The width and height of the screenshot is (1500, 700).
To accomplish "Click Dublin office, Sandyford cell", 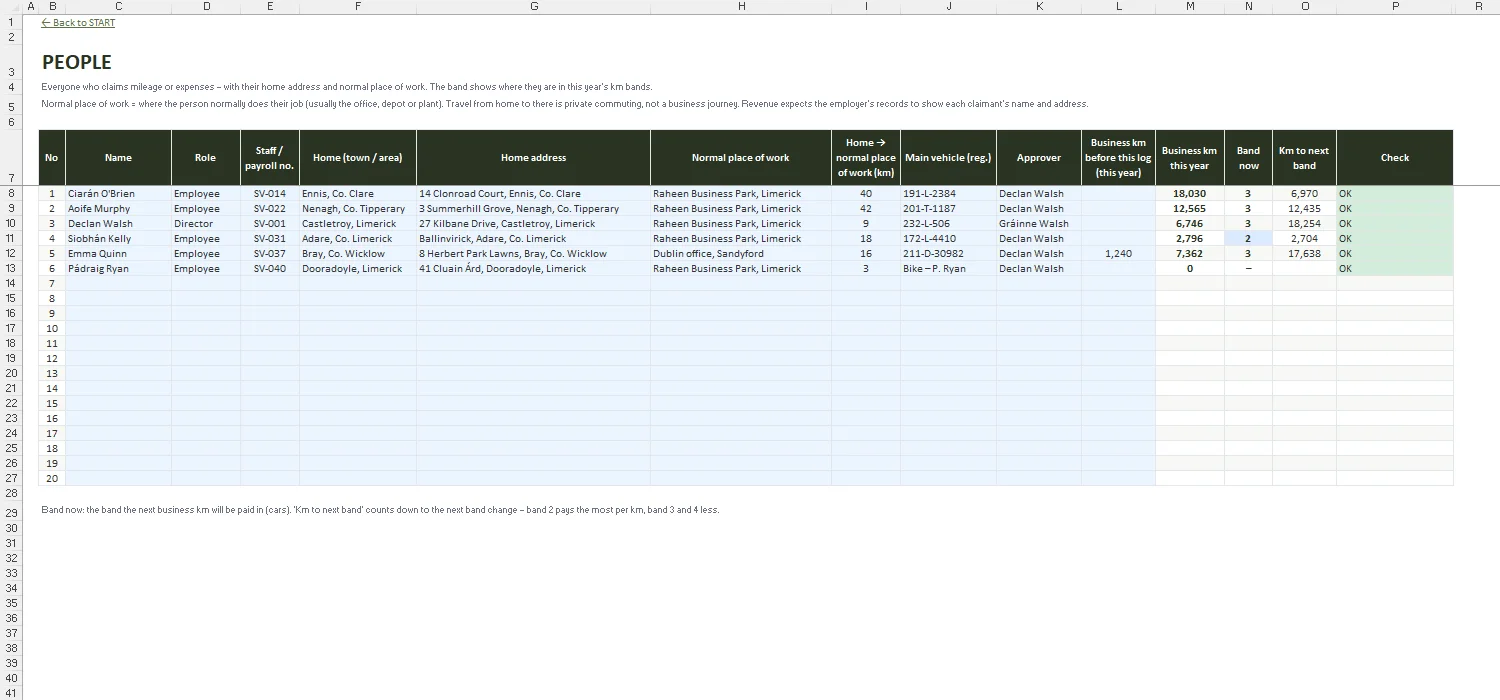I will coord(740,253).
